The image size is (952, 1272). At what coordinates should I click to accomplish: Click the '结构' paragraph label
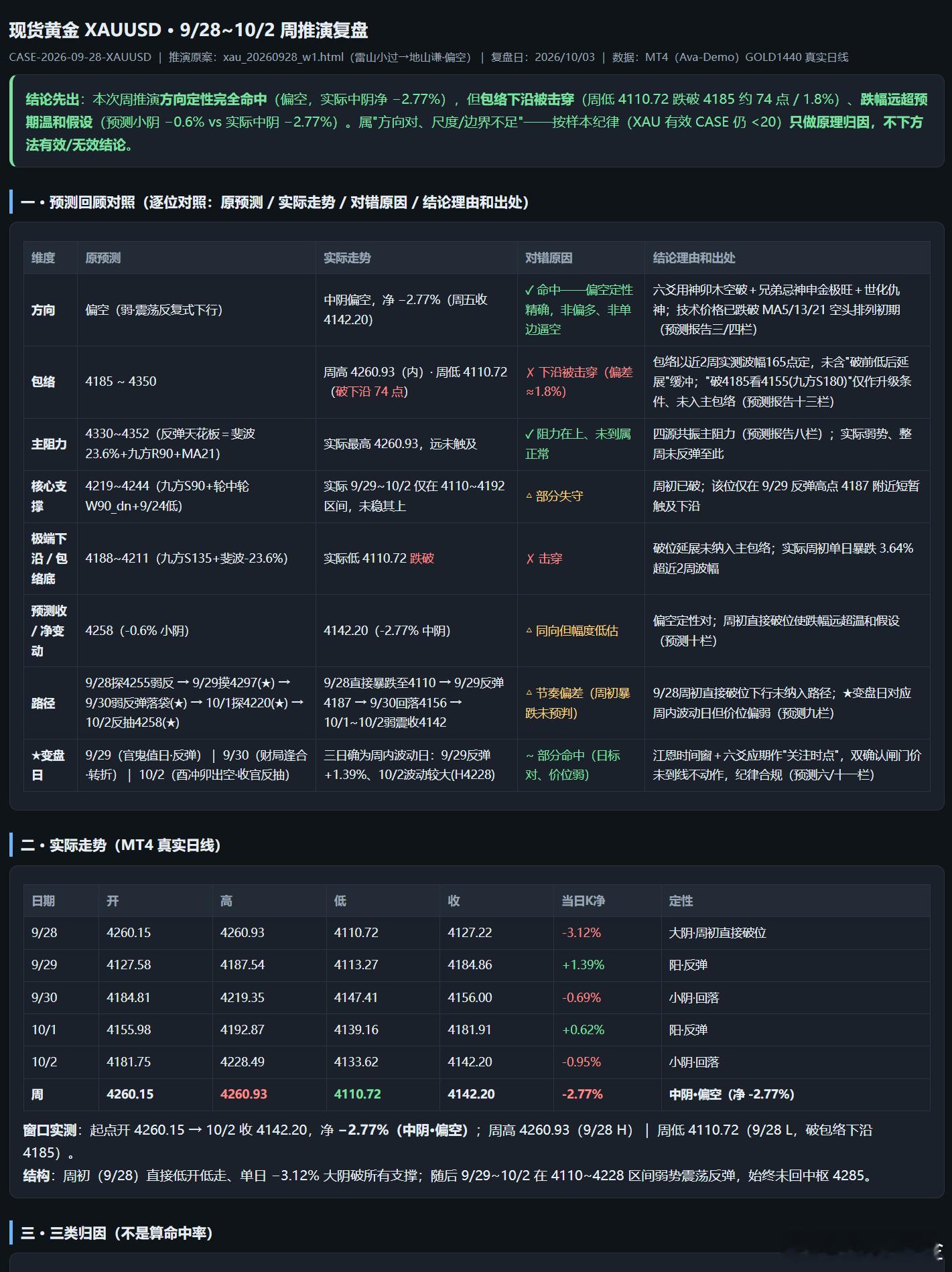point(36,1176)
